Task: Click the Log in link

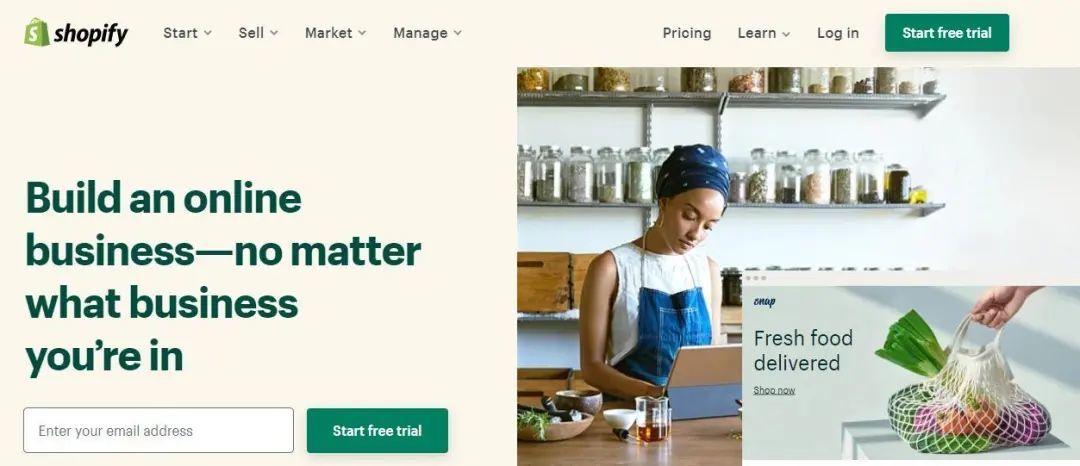Action: [x=838, y=33]
